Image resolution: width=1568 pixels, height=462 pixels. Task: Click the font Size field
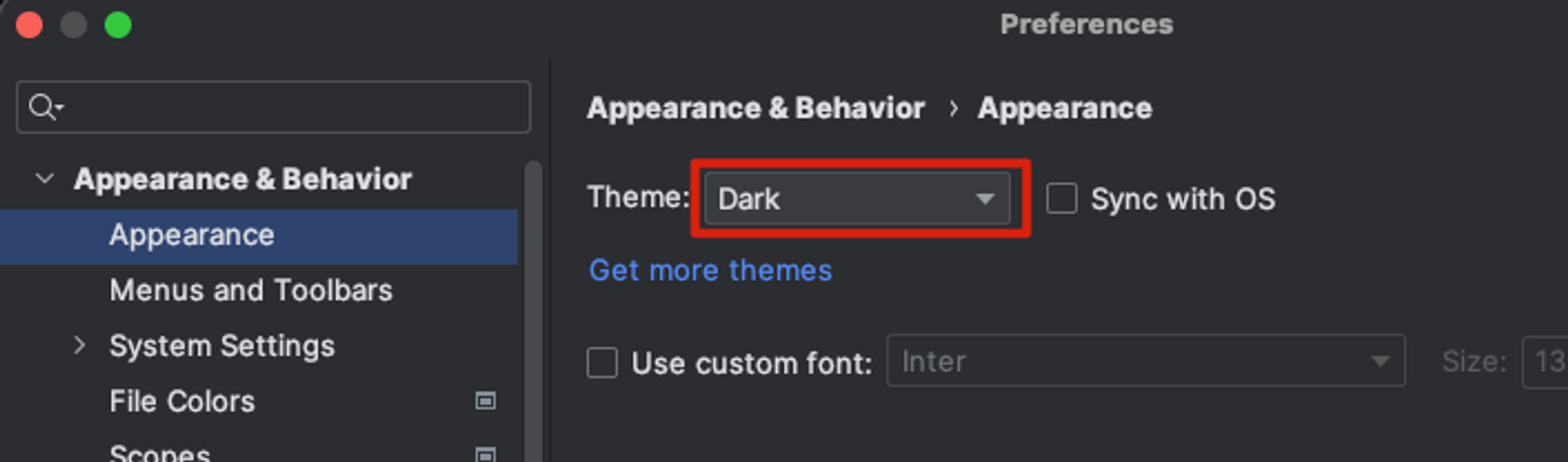coord(1544,362)
